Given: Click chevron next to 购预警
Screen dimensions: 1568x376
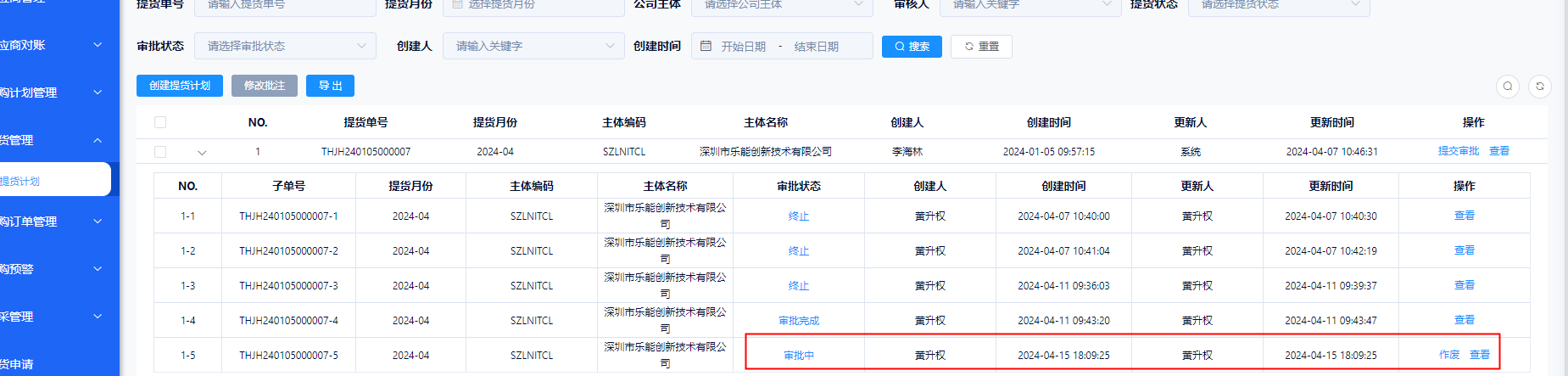Looking at the screenshot, I should [x=98, y=269].
